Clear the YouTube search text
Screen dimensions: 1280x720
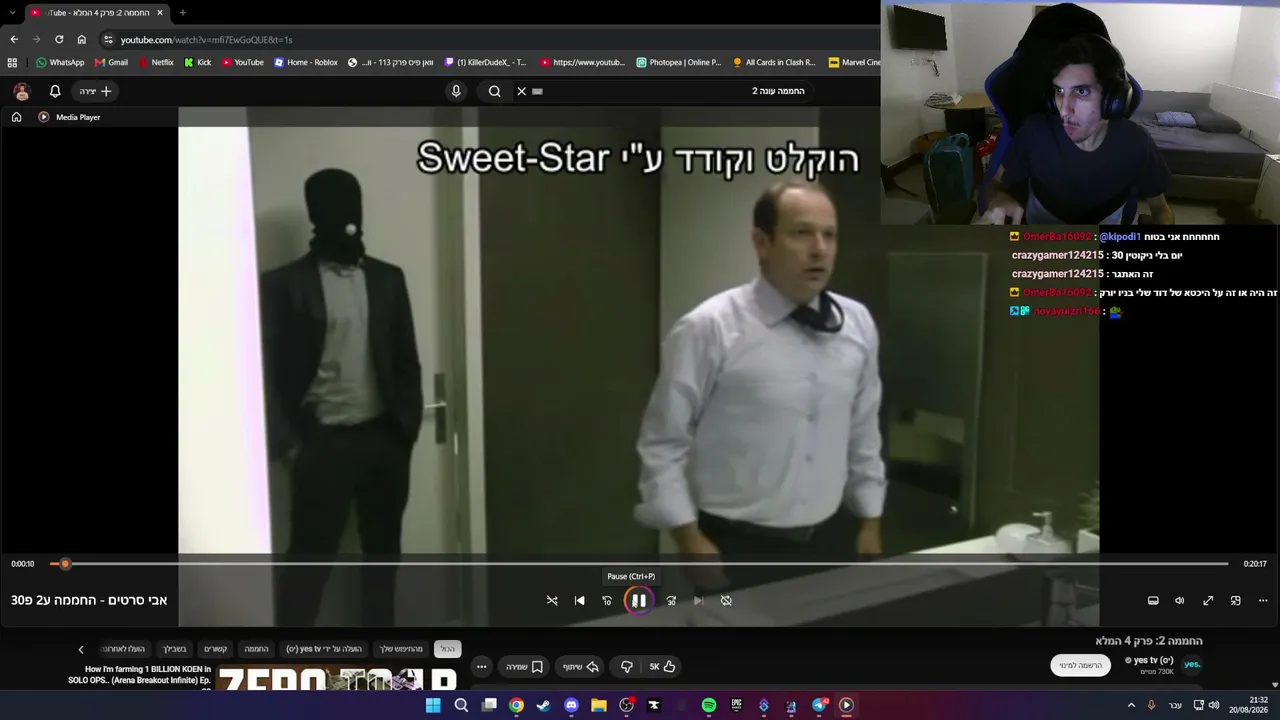click(521, 91)
